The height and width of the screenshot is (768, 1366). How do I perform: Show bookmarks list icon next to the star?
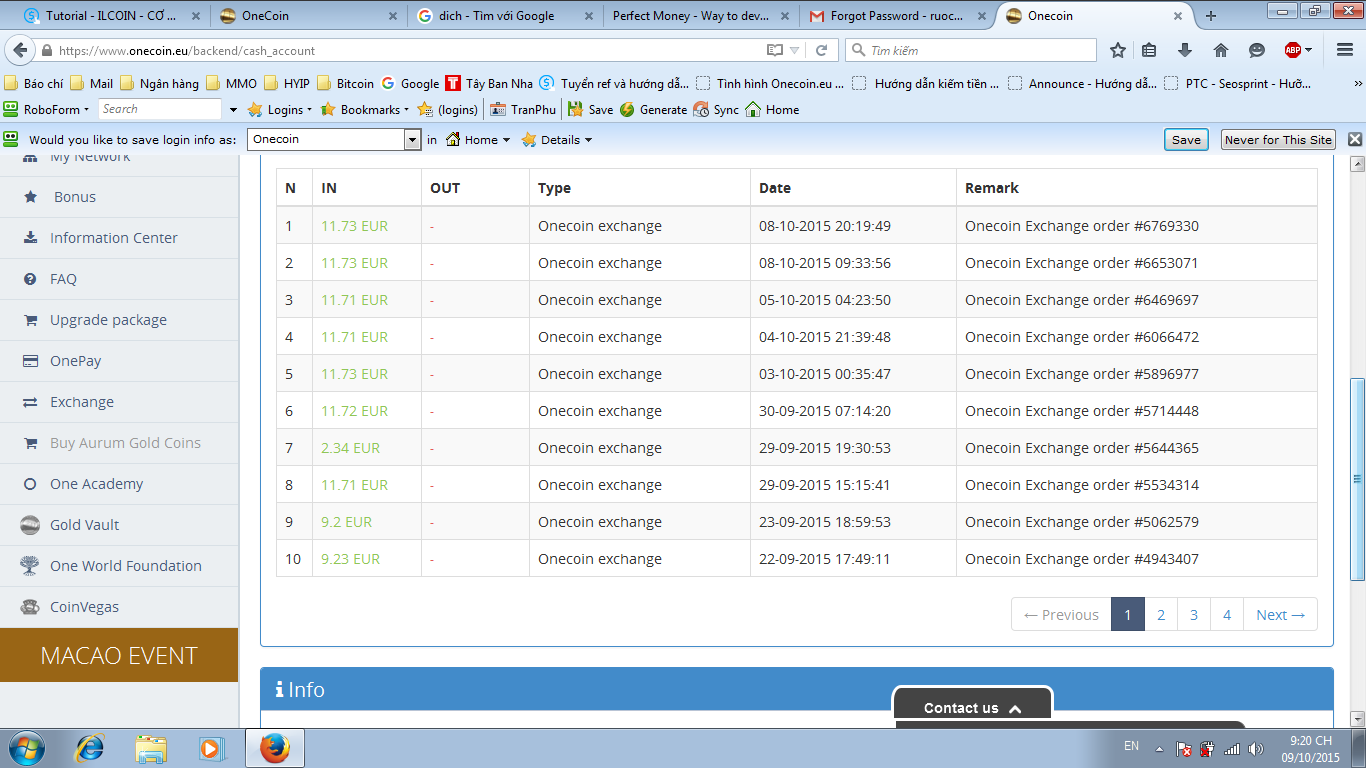click(x=1150, y=50)
